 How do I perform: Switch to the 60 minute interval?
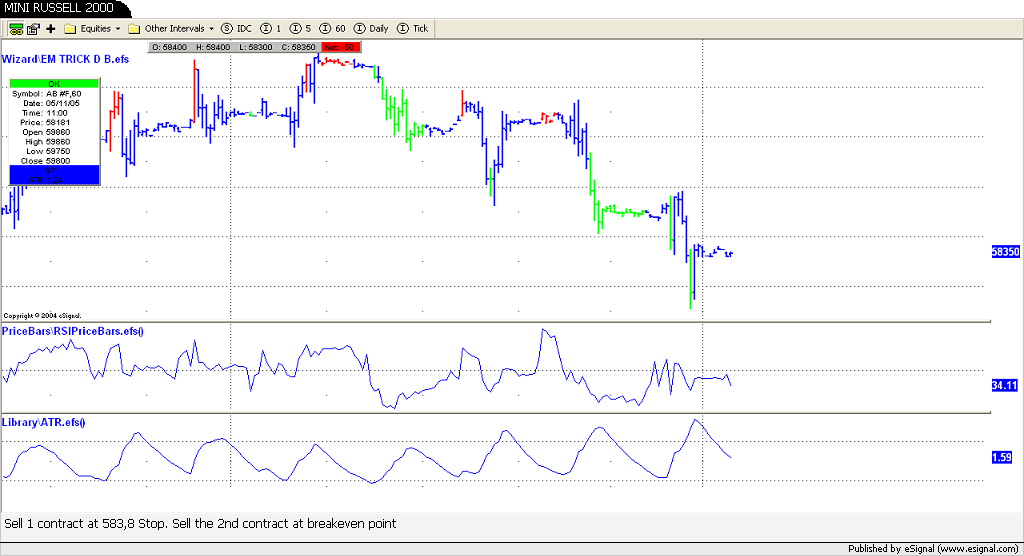click(x=333, y=29)
